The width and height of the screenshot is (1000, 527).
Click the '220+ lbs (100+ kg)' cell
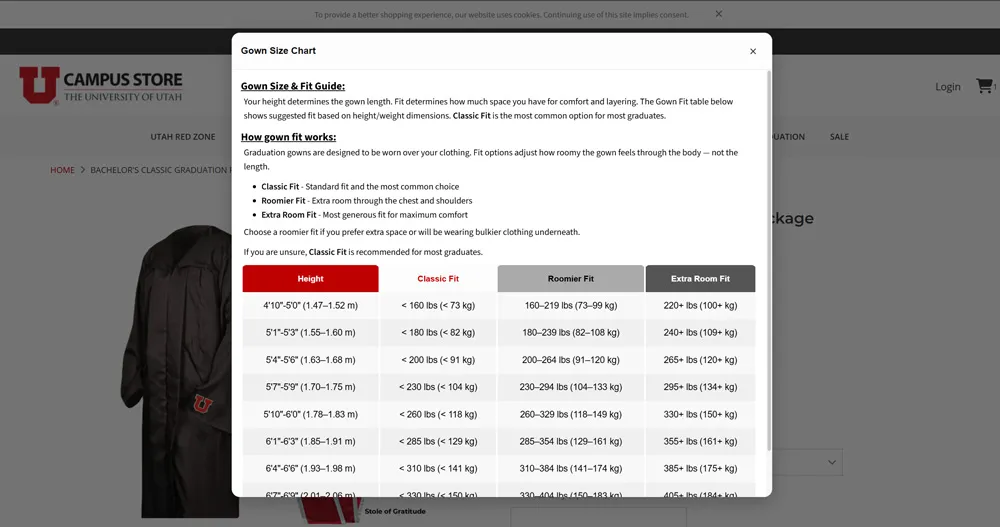pos(700,306)
